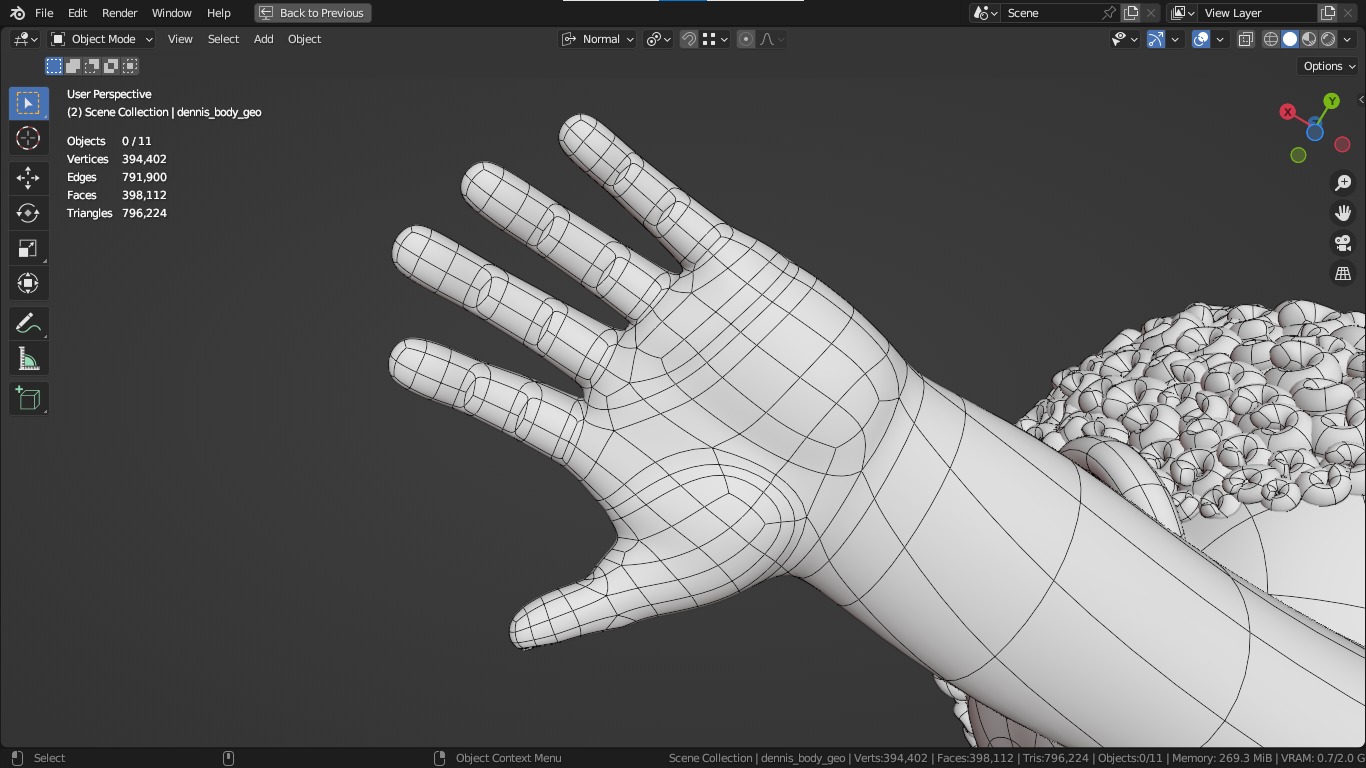
Task: Open the Object Mode dropdown
Action: pyautogui.click(x=102, y=39)
